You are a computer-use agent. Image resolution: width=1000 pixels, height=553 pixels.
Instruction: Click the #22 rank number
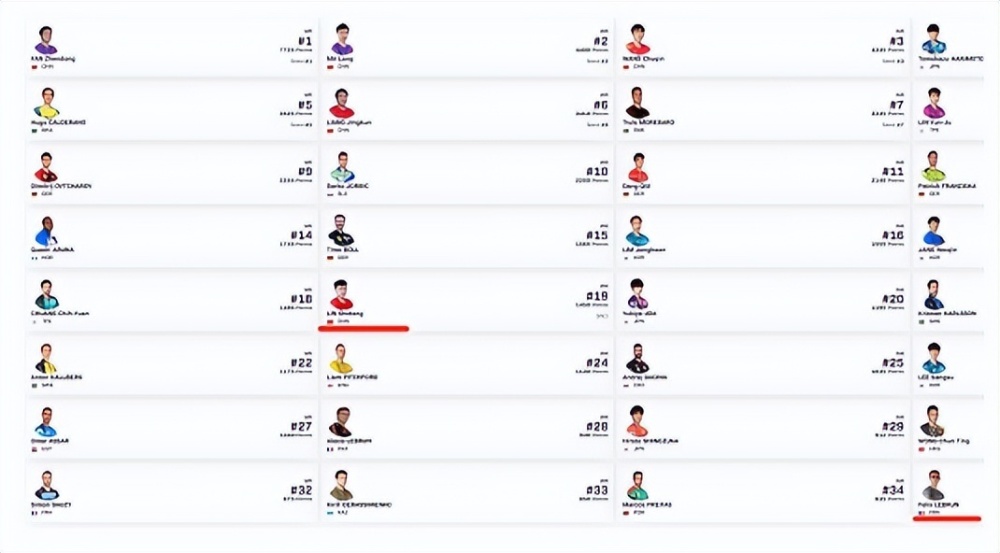(x=301, y=363)
